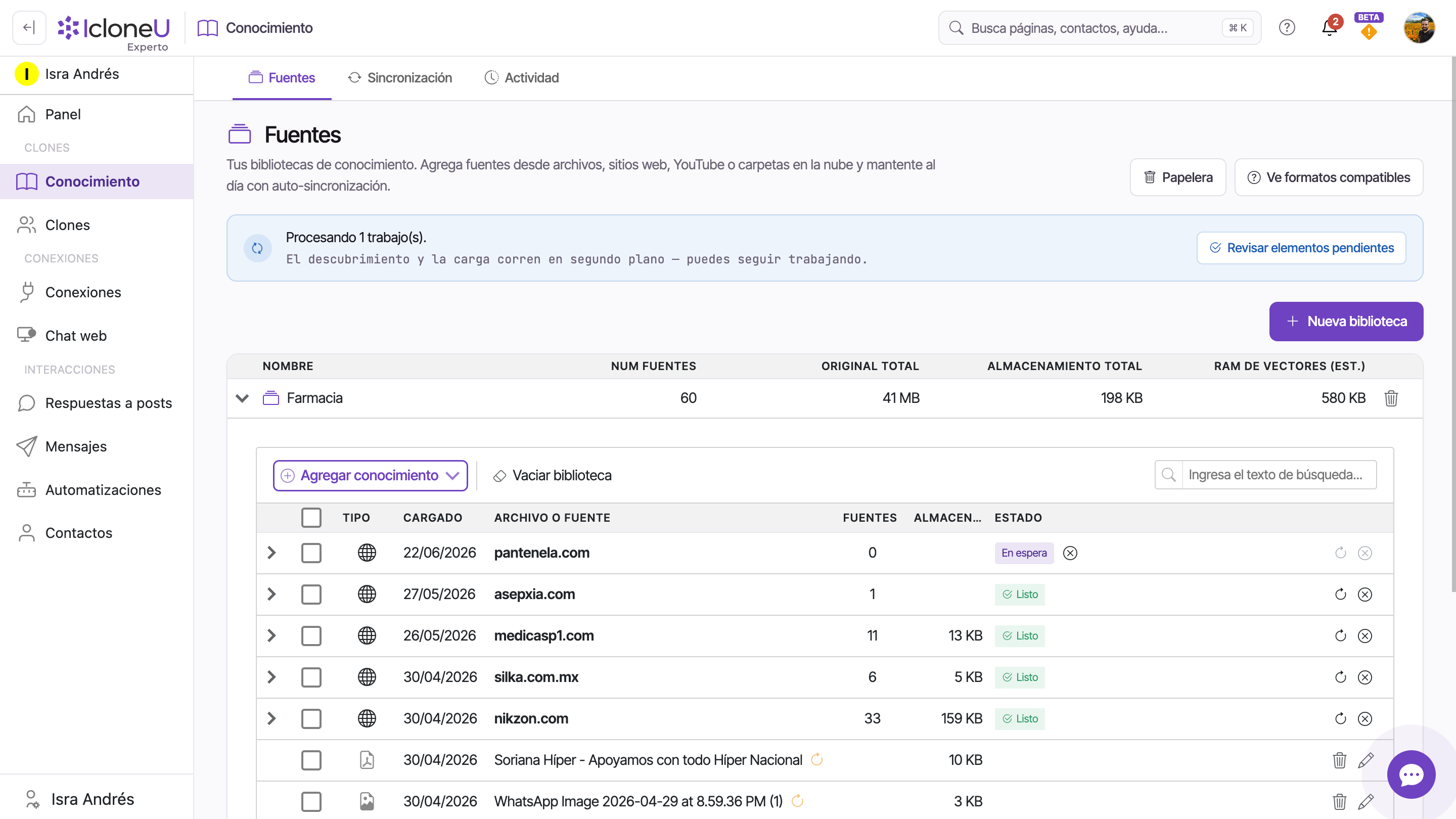This screenshot has width=1456, height=819.
Task: Click the Nueva biblioteca button
Action: point(1346,322)
